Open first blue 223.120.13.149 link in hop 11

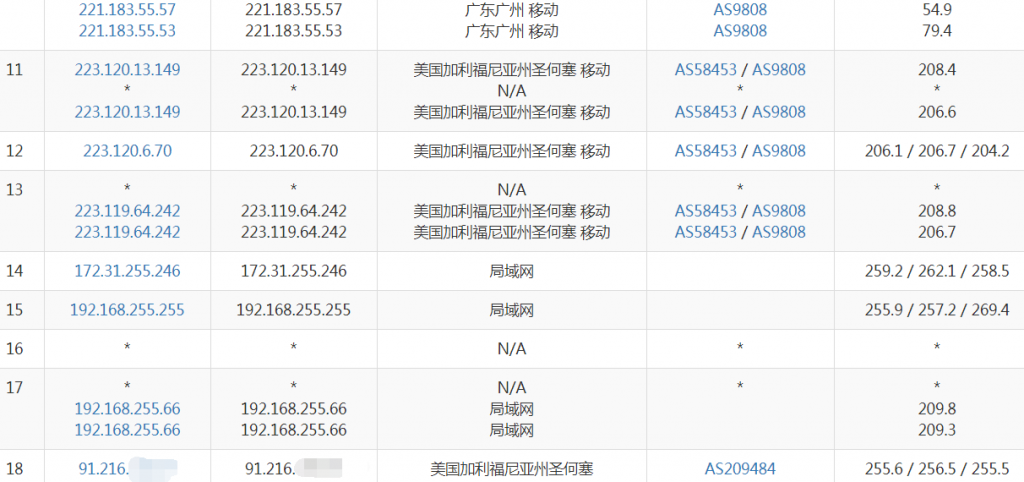pos(127,70)
